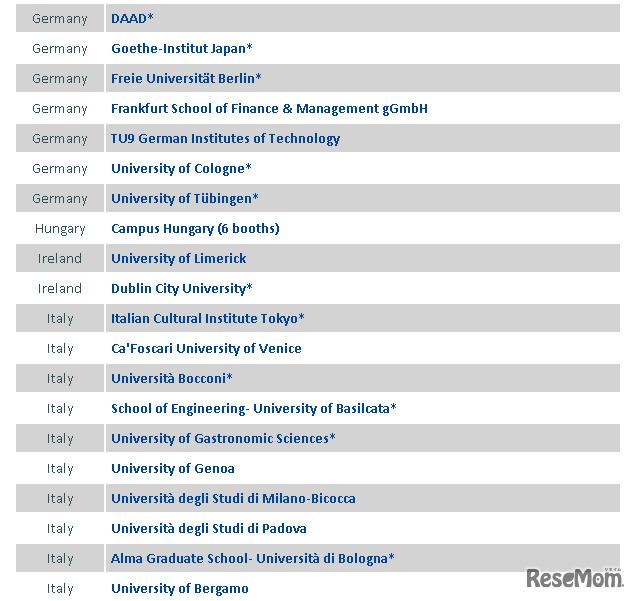
Task: Open Alma Graduate School Bologna link
Action: click(252, 558)
